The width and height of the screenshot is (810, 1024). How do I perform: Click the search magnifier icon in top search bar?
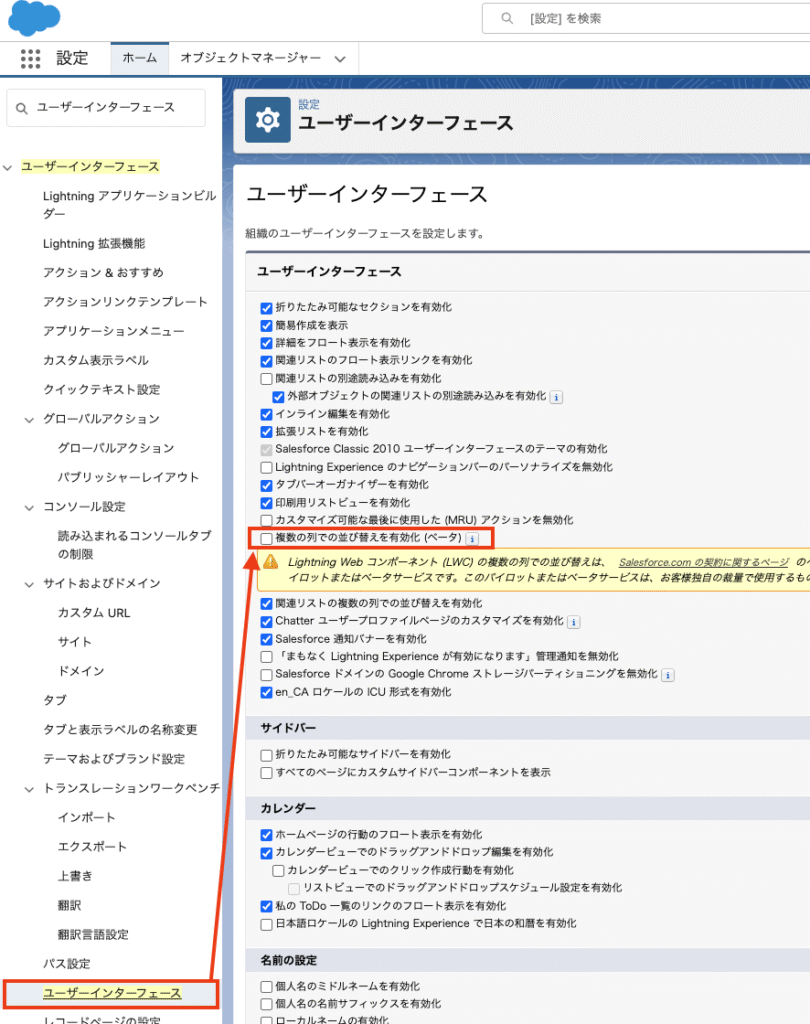pos(510,18)
